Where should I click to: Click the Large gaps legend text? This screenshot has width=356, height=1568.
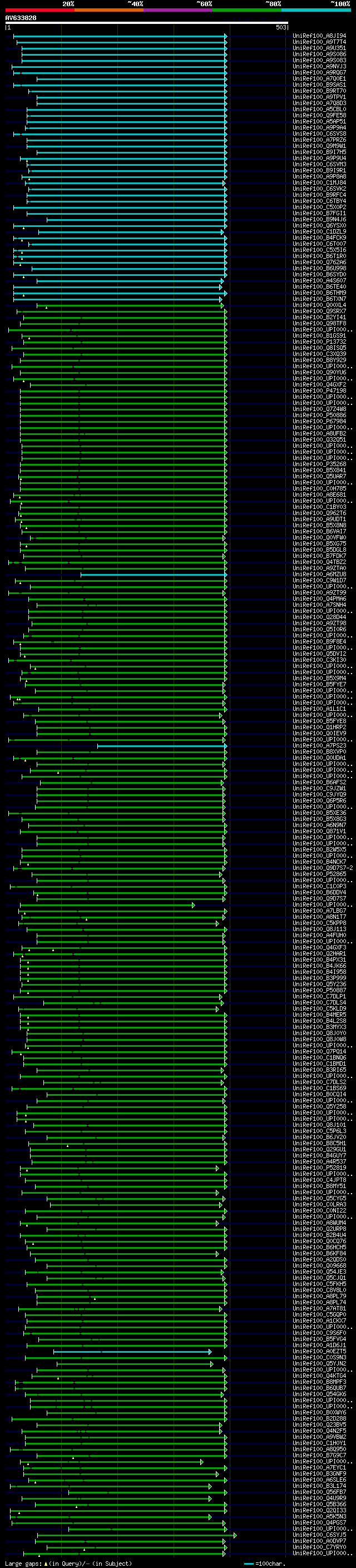[x=68, y=1563]
